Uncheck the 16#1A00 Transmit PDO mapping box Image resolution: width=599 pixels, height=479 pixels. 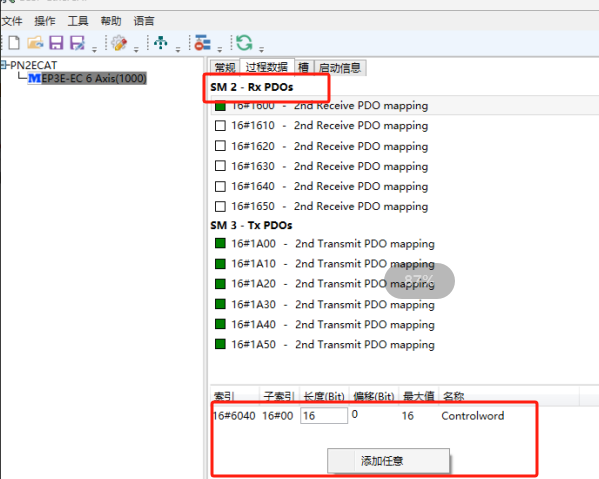(220, 243)
